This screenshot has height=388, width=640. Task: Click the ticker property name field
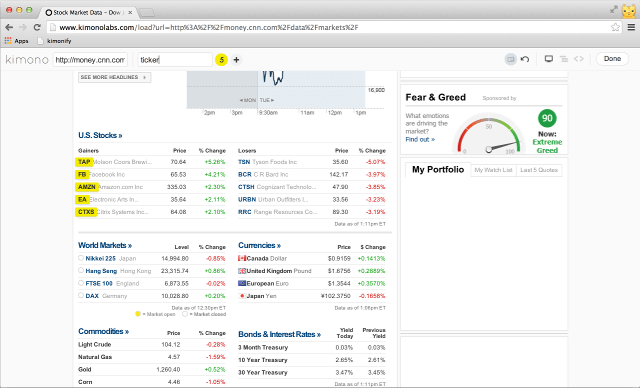(x=175, y=60)
